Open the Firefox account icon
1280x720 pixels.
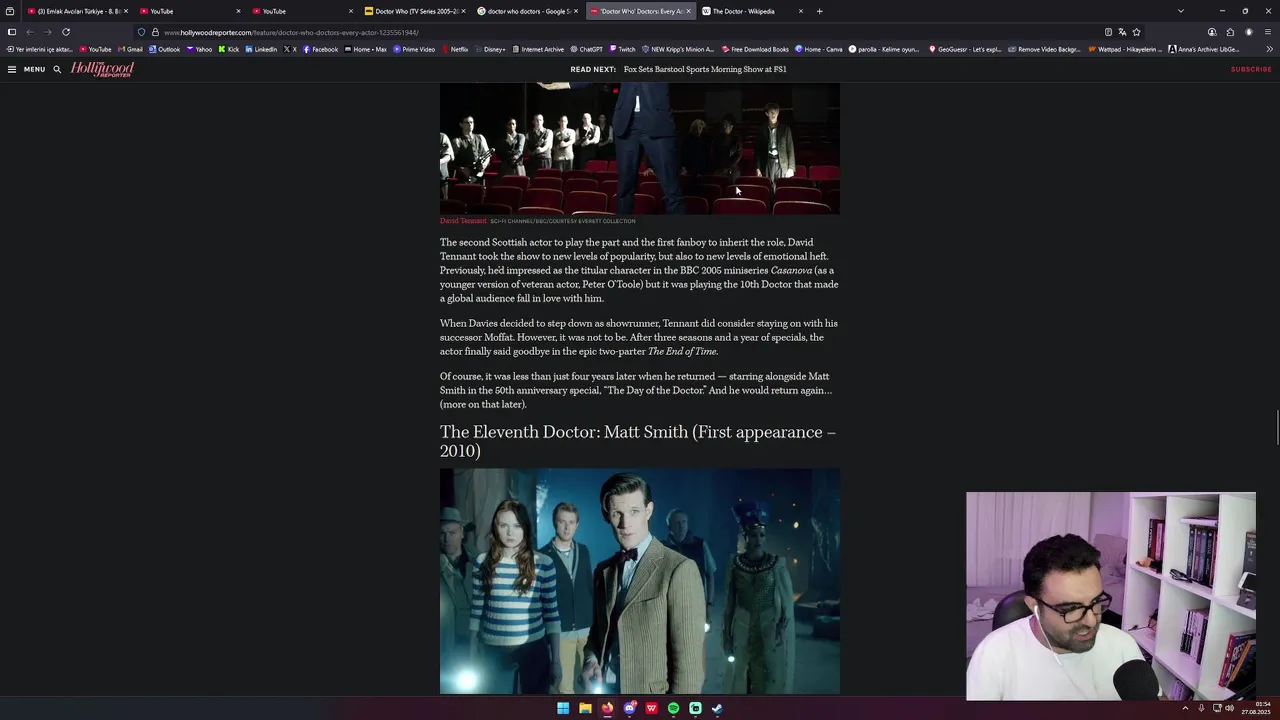coord(1212,32)
